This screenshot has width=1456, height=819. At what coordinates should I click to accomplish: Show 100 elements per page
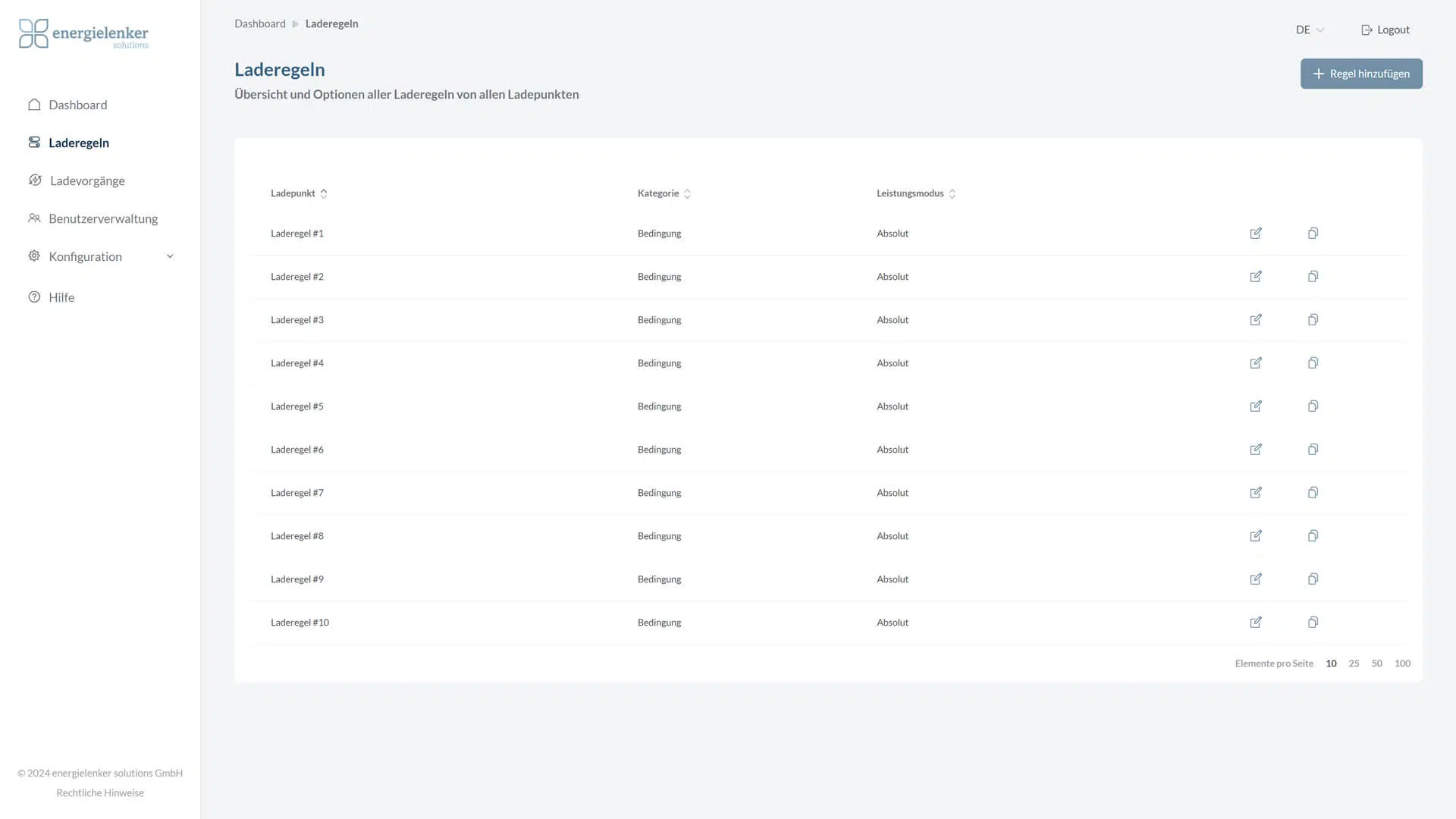1402,664
